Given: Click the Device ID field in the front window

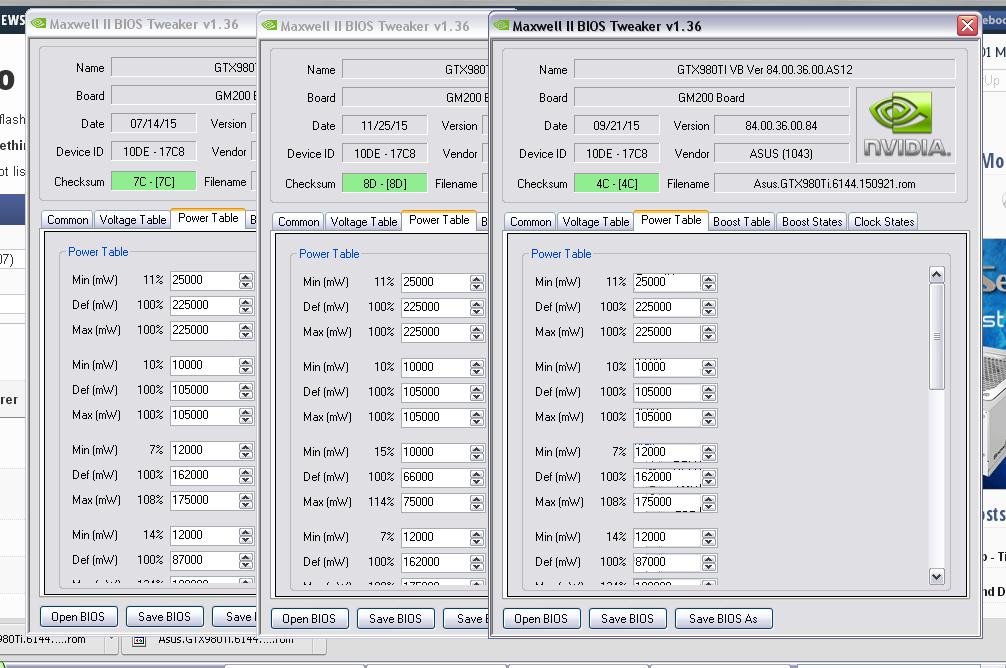Looking at the screenshot, I should 616,154.
